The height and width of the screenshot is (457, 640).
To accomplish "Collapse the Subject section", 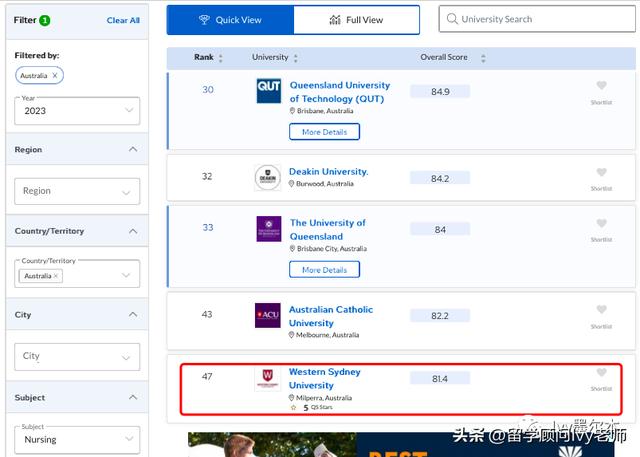I will 133,397.
